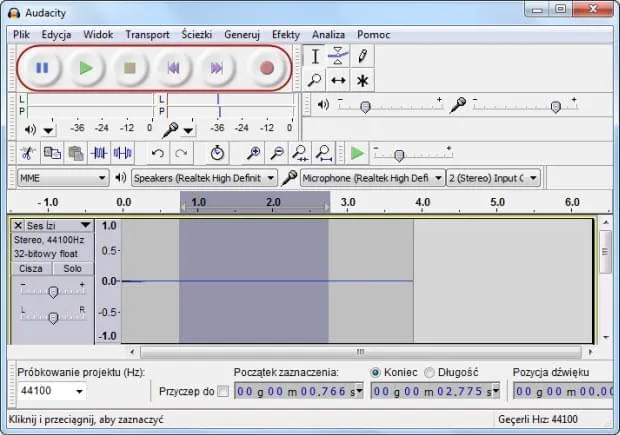620x435 pixels.
Task: Trim audio outside the selection
Action: [x=99, y=153]
